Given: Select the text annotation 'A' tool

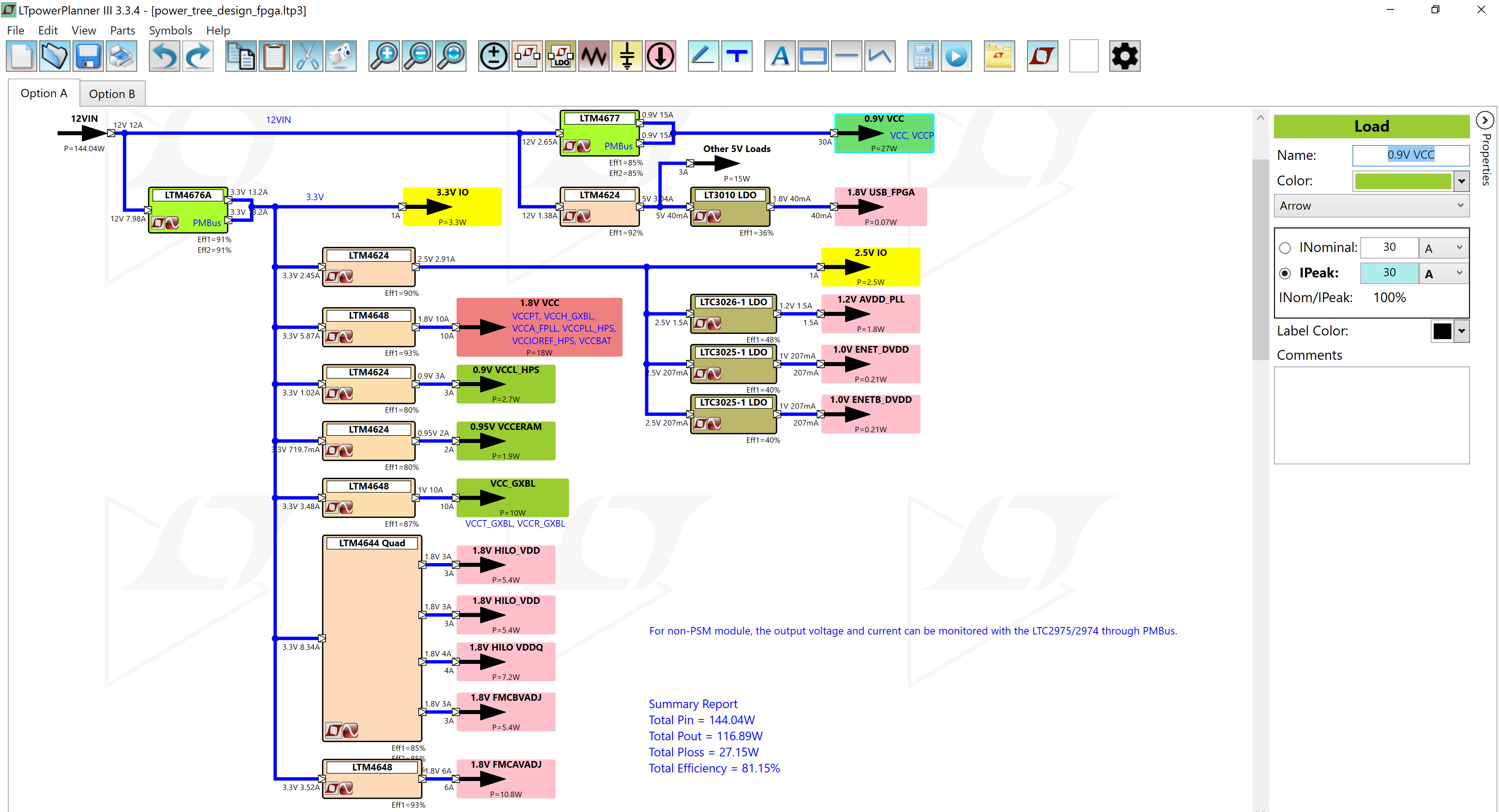Looking at the screenshot, I should pos(779,56).
